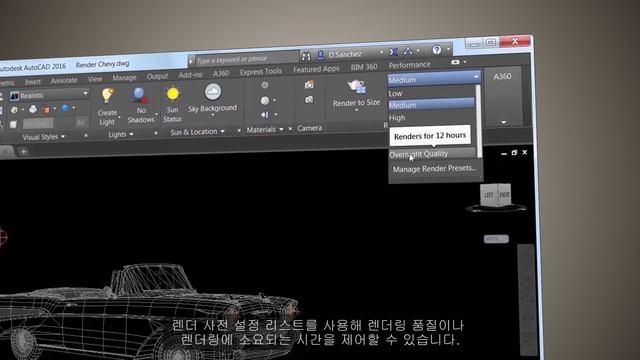Switch to the View ribbon tab
Image resolution: width=640 pixels, height=360 pixels.
(x=95, y=79)
